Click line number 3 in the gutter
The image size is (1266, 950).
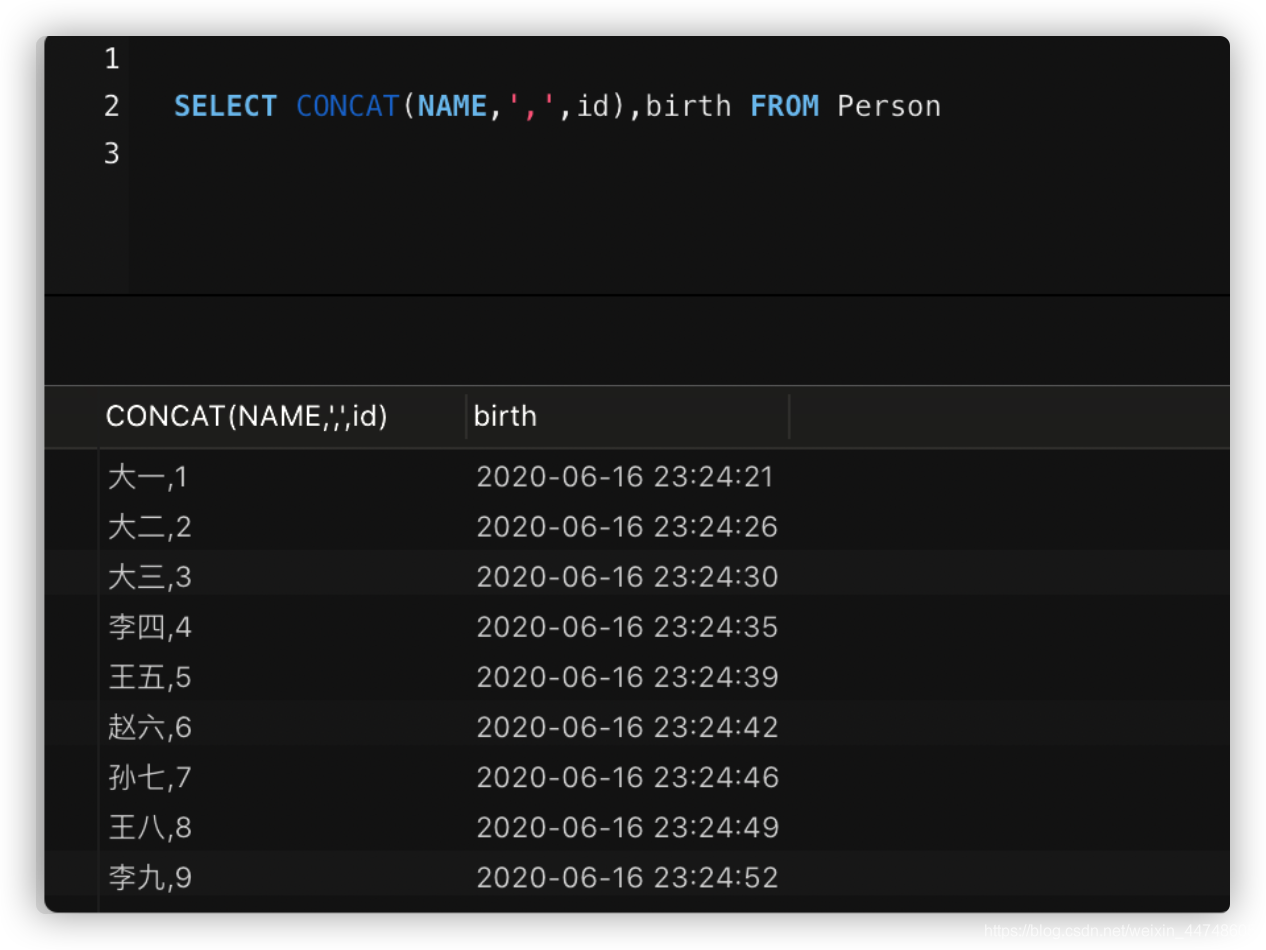point(111,153)
